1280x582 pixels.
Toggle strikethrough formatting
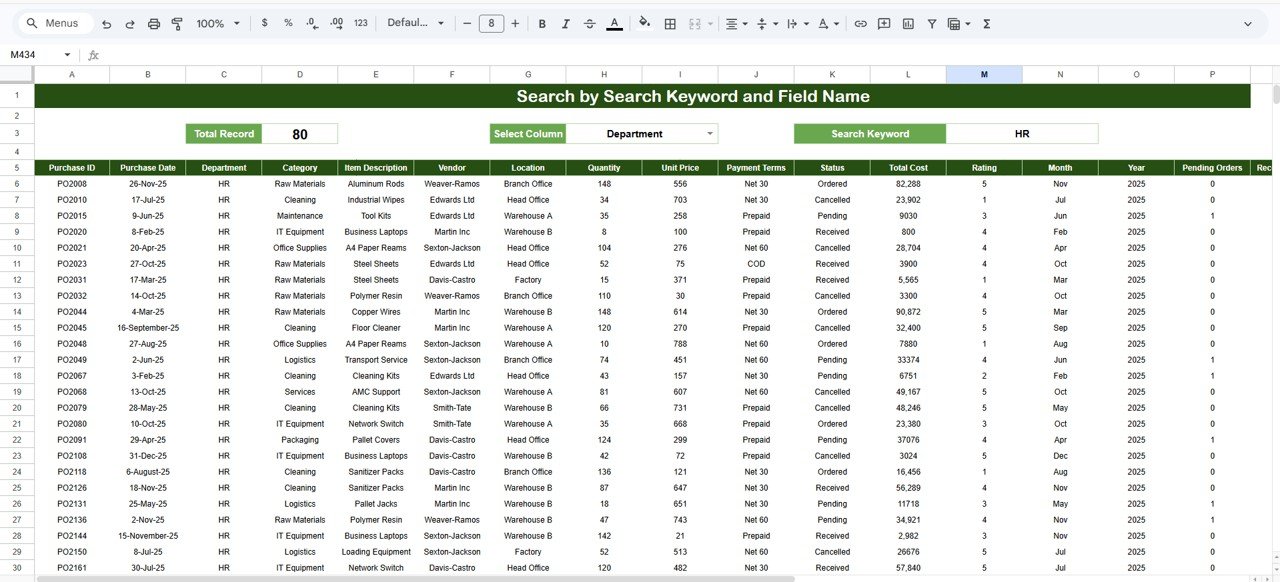click(x=589, y=23)
